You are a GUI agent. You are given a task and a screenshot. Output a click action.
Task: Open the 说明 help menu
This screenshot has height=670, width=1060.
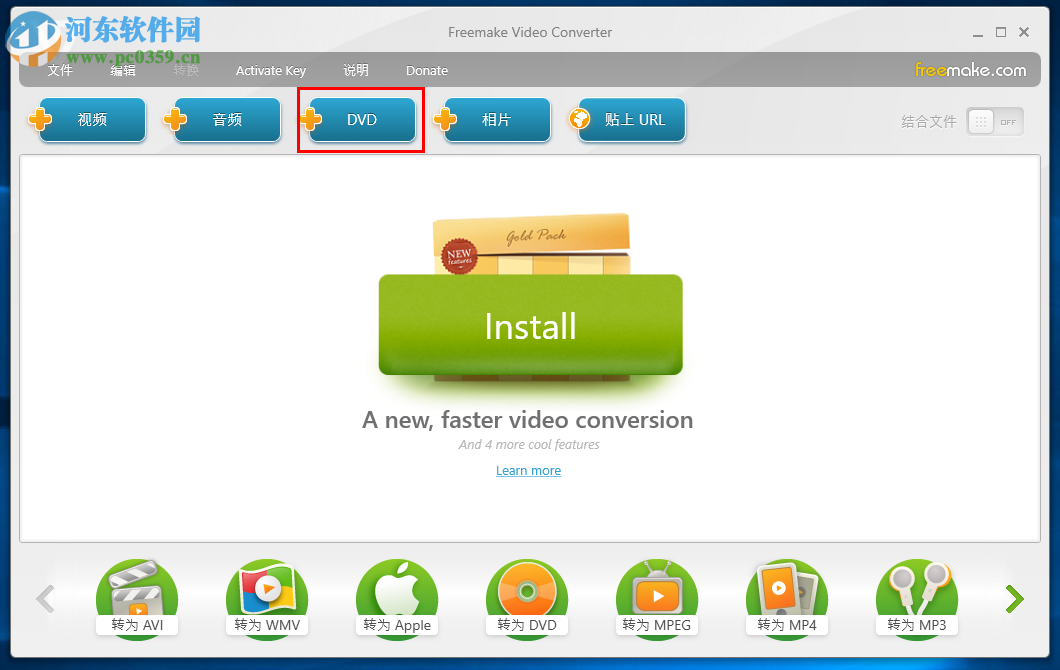click(x=356, y=70)
